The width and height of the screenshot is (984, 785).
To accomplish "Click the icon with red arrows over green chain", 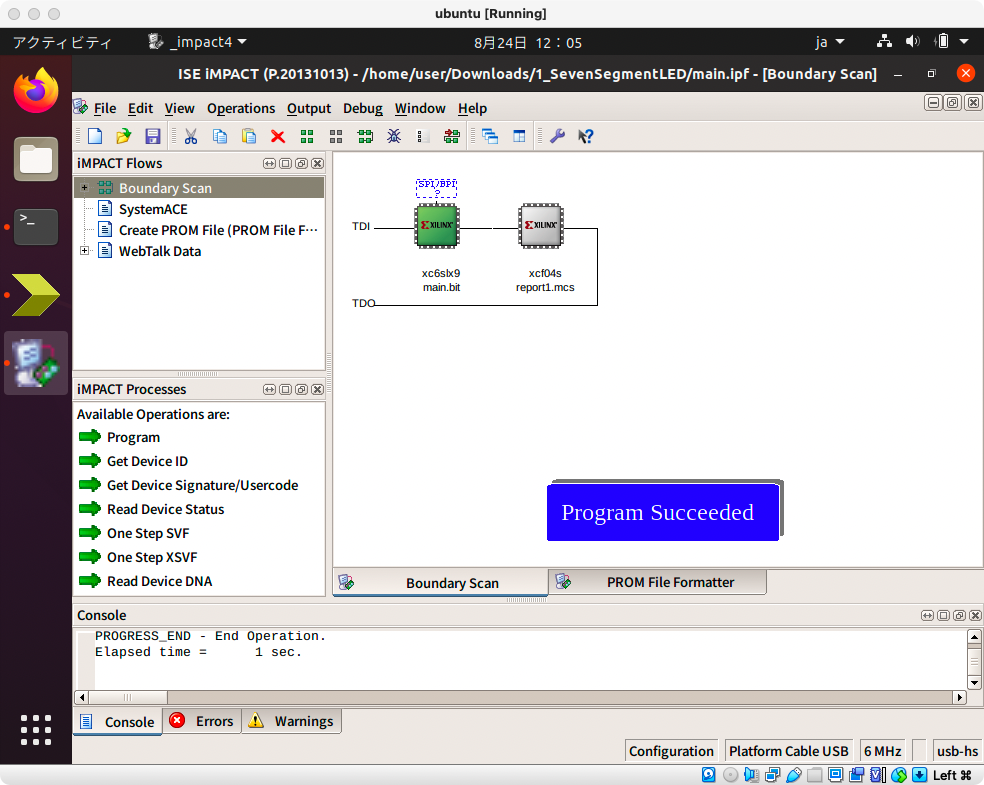I will pos(451,136).
